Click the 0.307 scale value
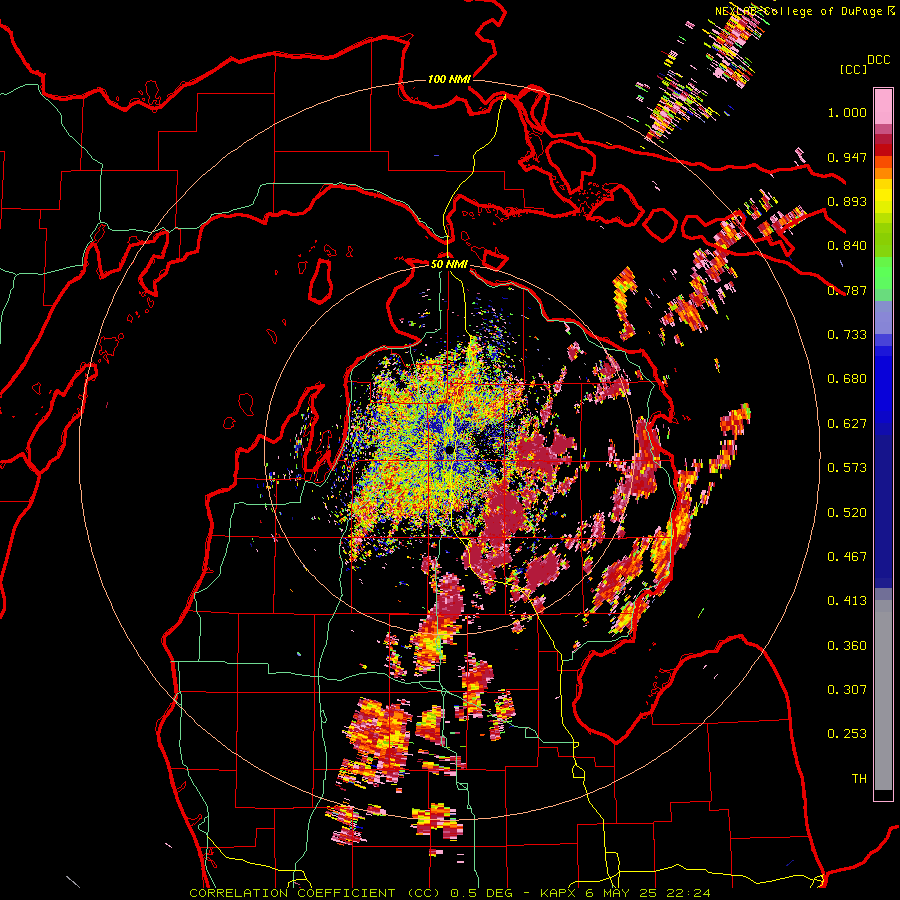The image size is (900, 900). click(847, 690)
